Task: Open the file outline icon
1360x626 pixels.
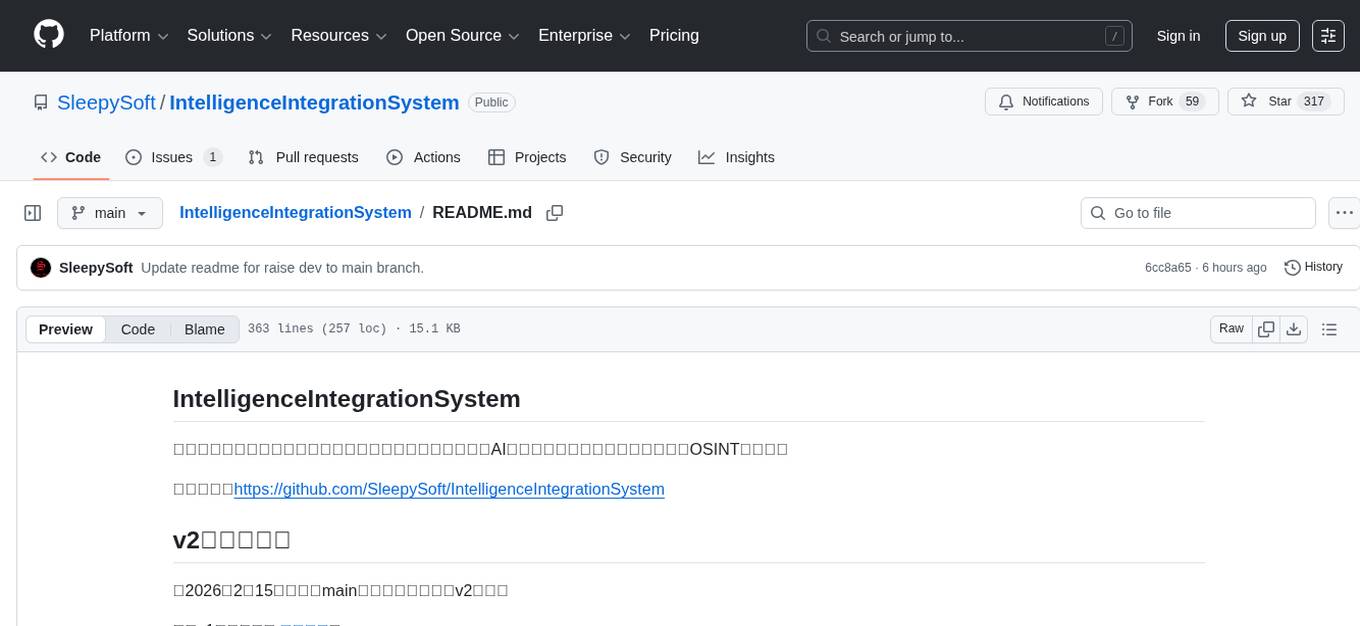Action: pyautogui.click(x=1330, y=328)
